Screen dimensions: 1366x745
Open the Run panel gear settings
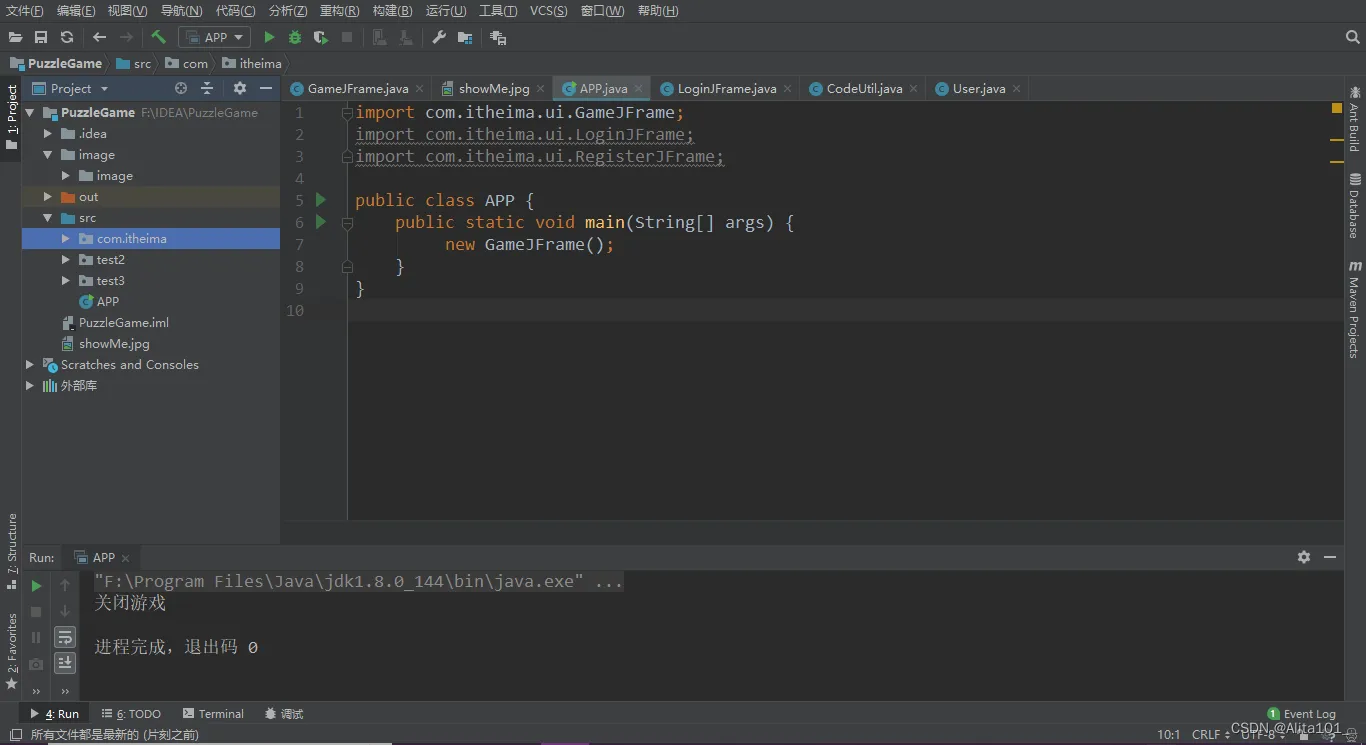[1304, 557]
